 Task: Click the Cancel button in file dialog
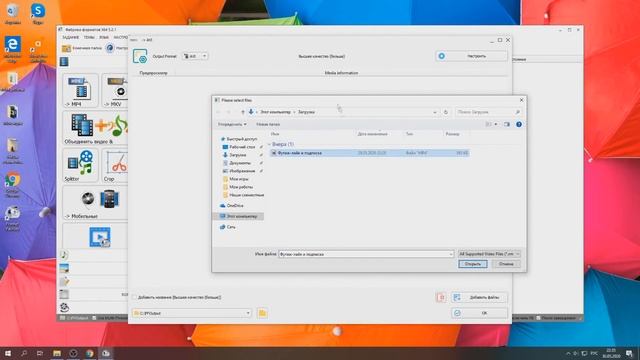(506, 264)
